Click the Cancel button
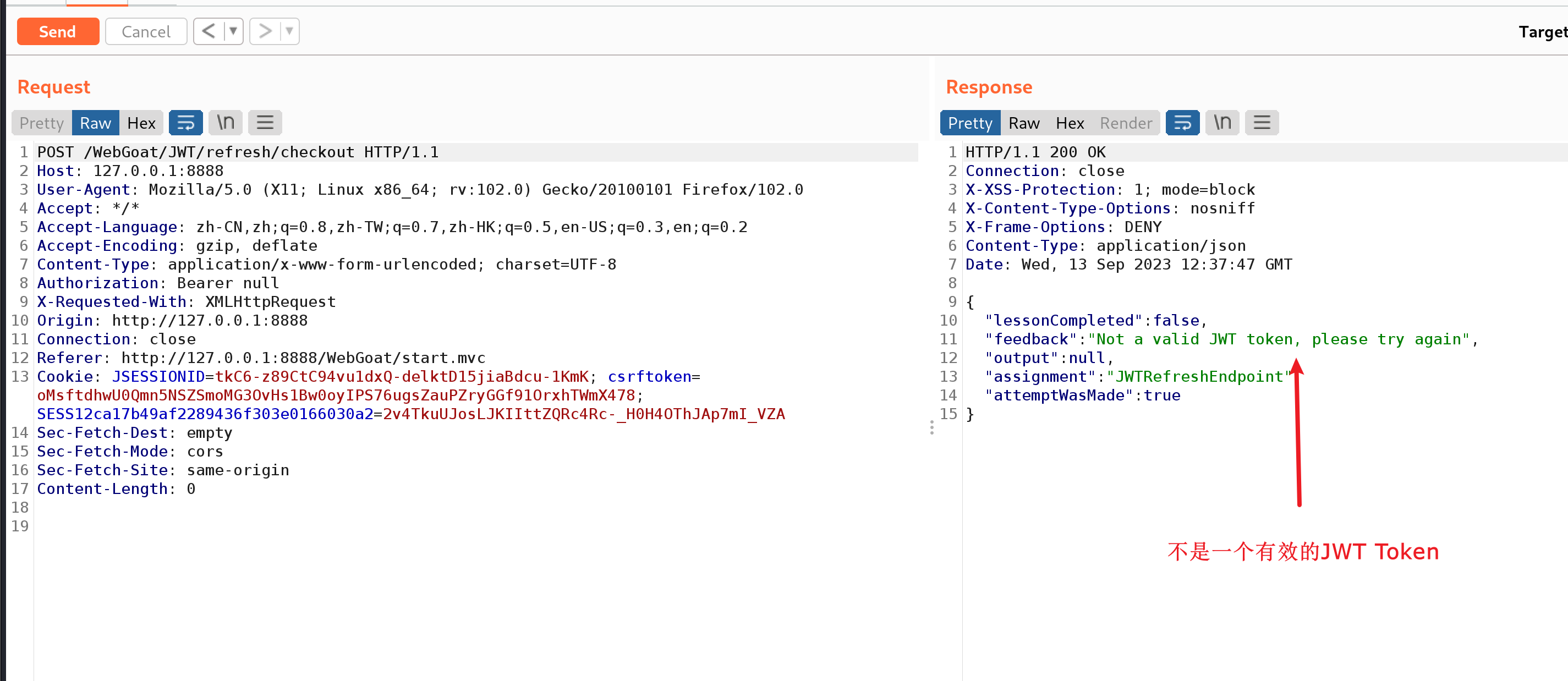This screenshot has height=681, width=1568. click(146, 32)
